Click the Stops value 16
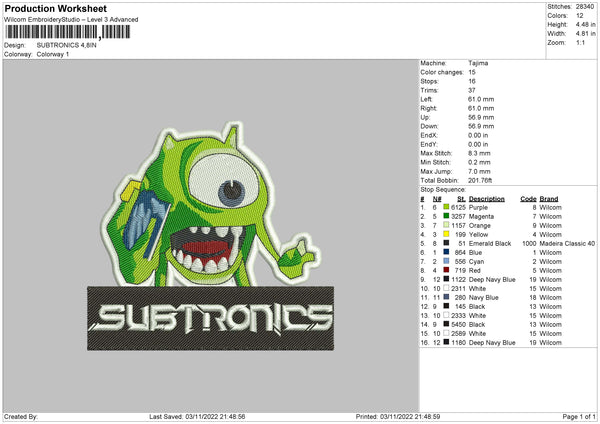 [472, 81]
